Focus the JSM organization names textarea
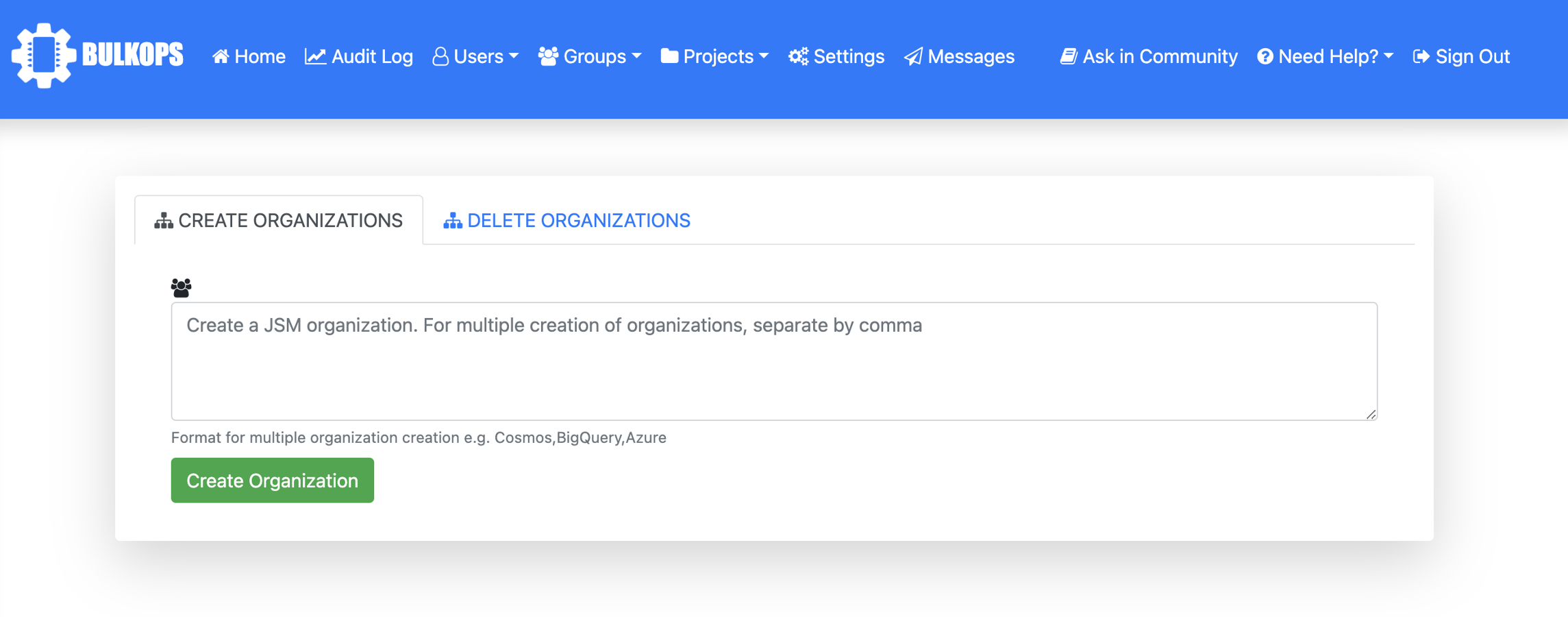The height and width of the screenshot is (617, 1568). click(773, 361)
